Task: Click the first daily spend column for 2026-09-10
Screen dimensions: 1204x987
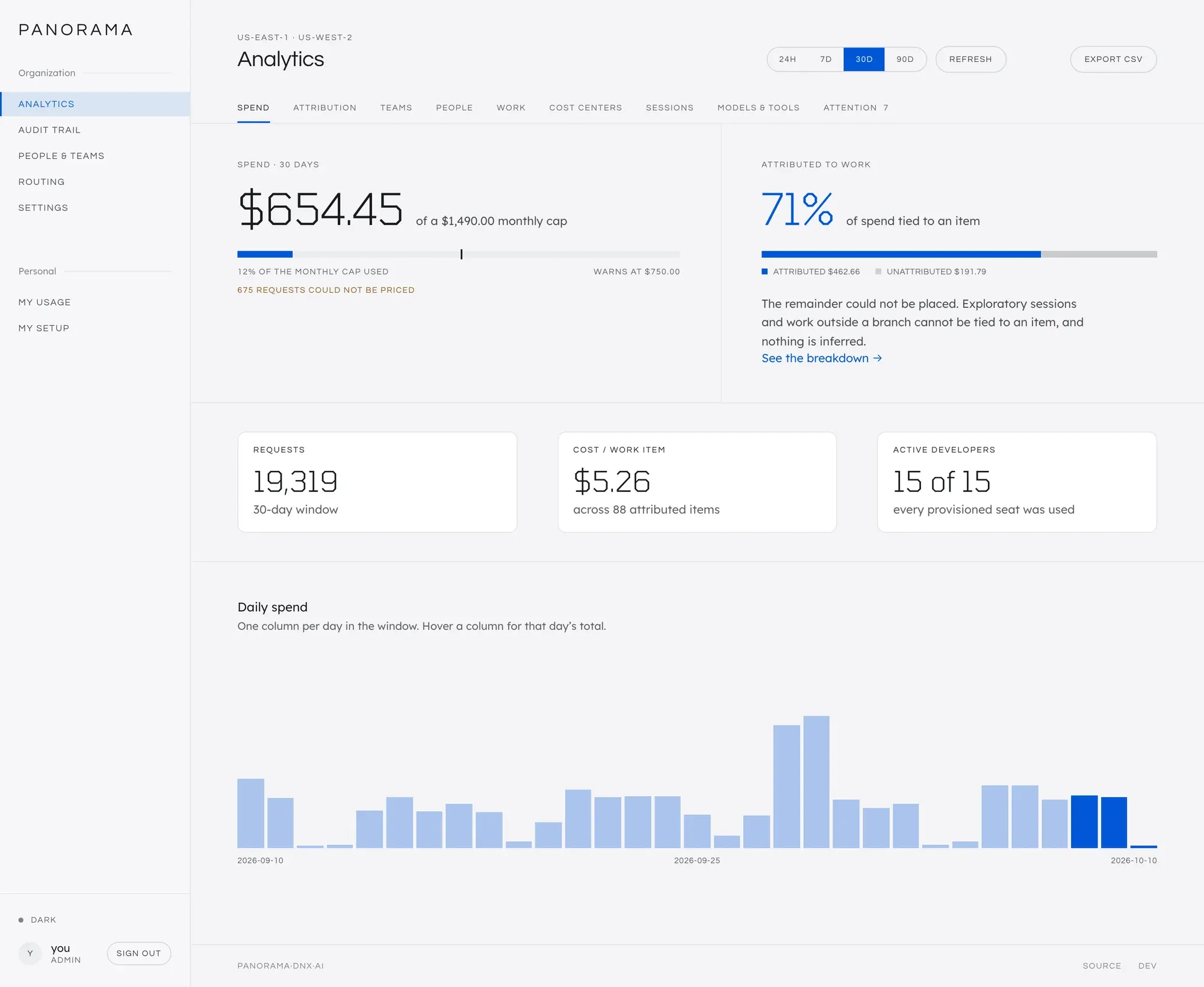Action: [x=250, y=813]
